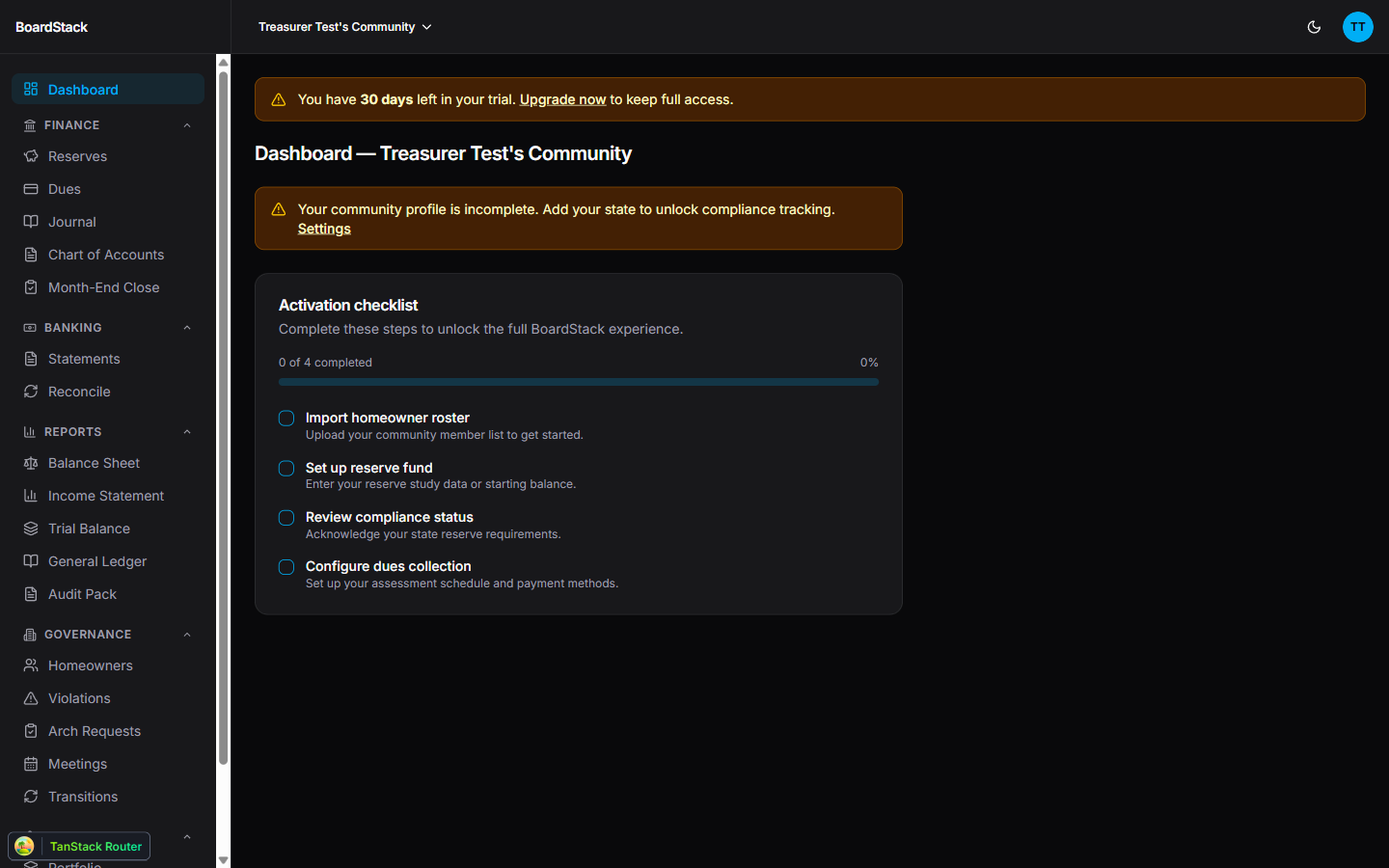Click the incomplete profile warning triangle icon
This screenshot has height=868, width=1389.
point(279,209)
